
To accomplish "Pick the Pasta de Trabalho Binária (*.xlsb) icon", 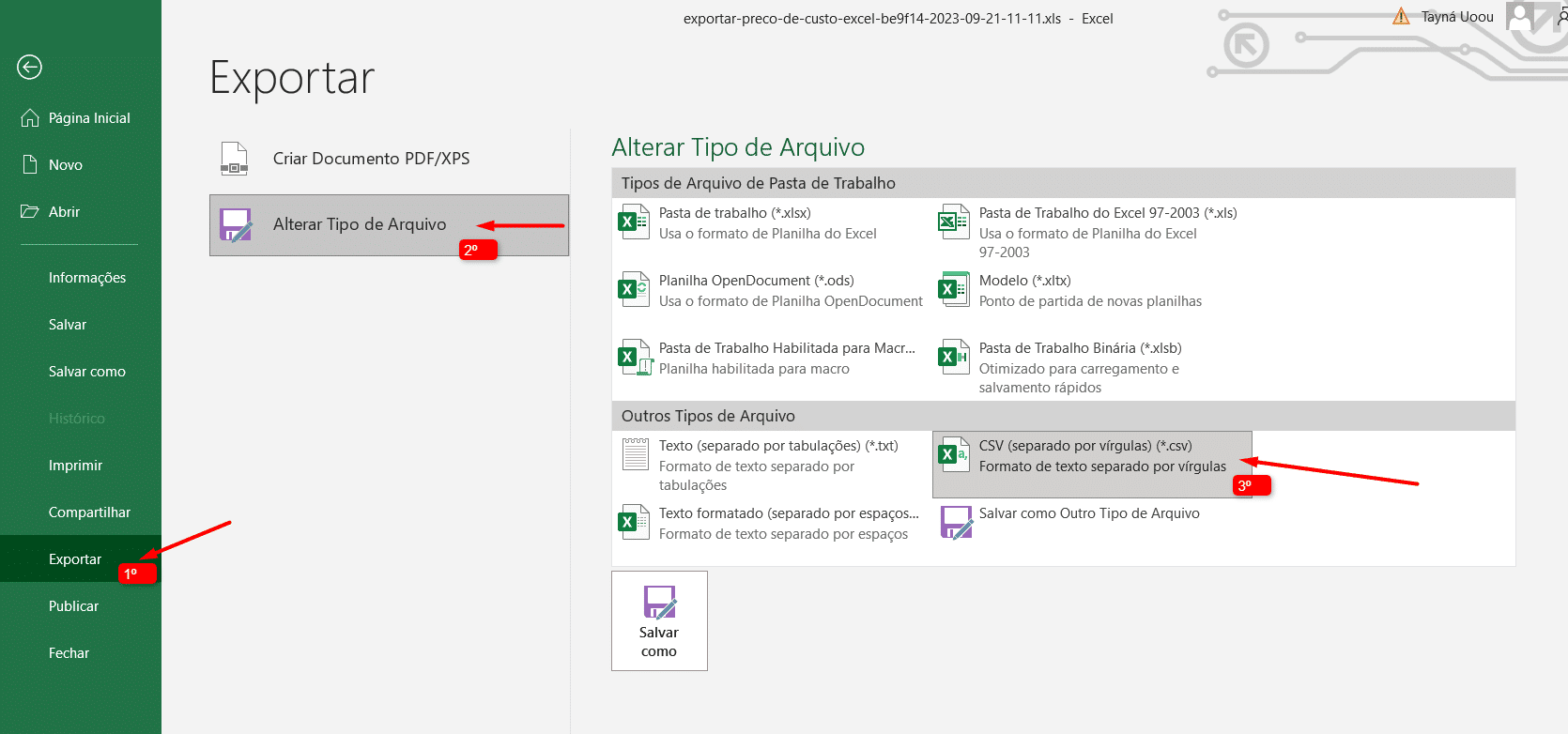I will (954, 358).
